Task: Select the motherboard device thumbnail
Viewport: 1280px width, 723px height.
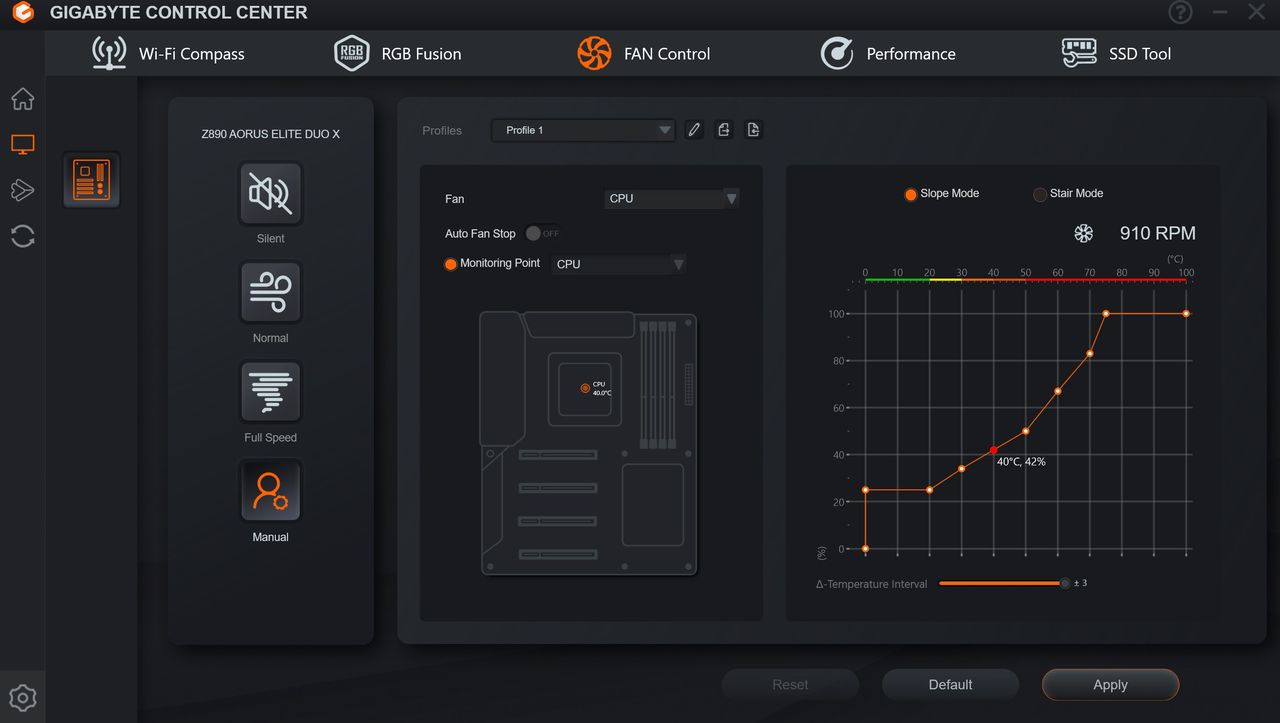Action: pyautogui.click(x=92, y=180)
